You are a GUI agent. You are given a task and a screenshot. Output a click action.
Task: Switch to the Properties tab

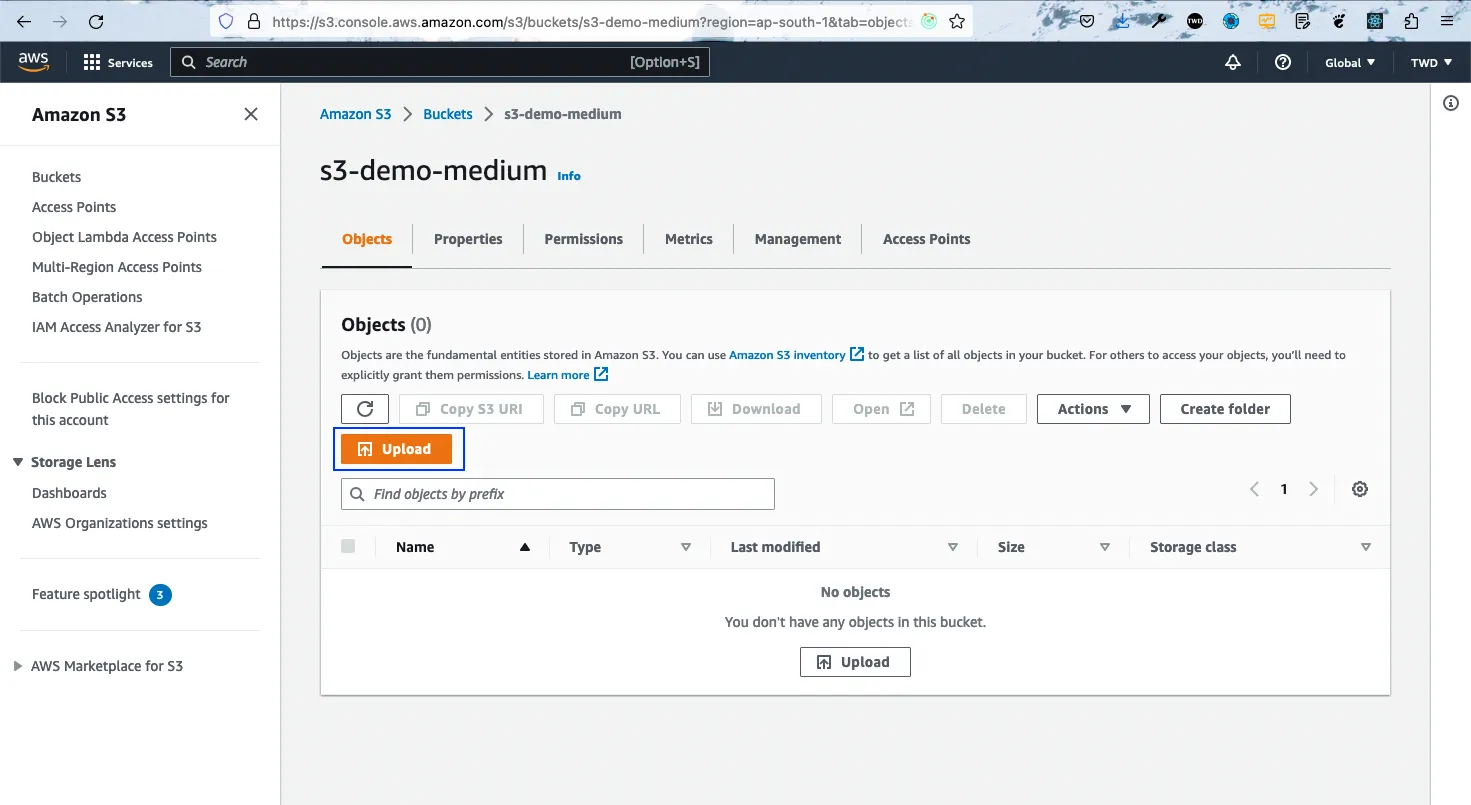tap(468, 239)
